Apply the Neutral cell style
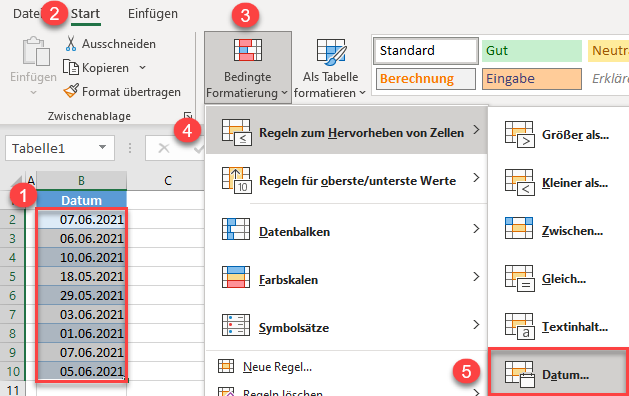Screen dimensions: 629x396 tap(608, 51)
